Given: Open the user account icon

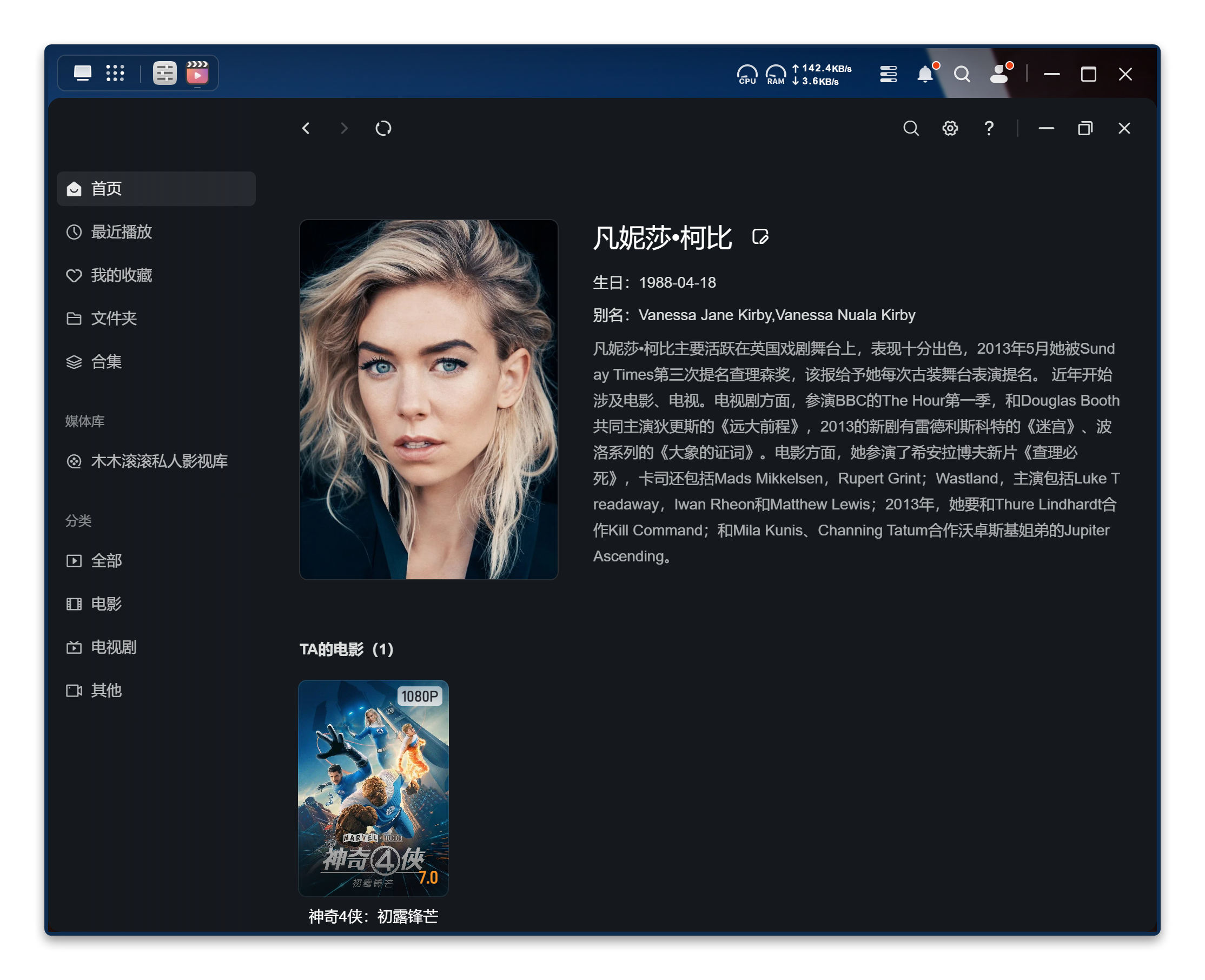Looking at the screenshot, I should [x=999, y=74].
